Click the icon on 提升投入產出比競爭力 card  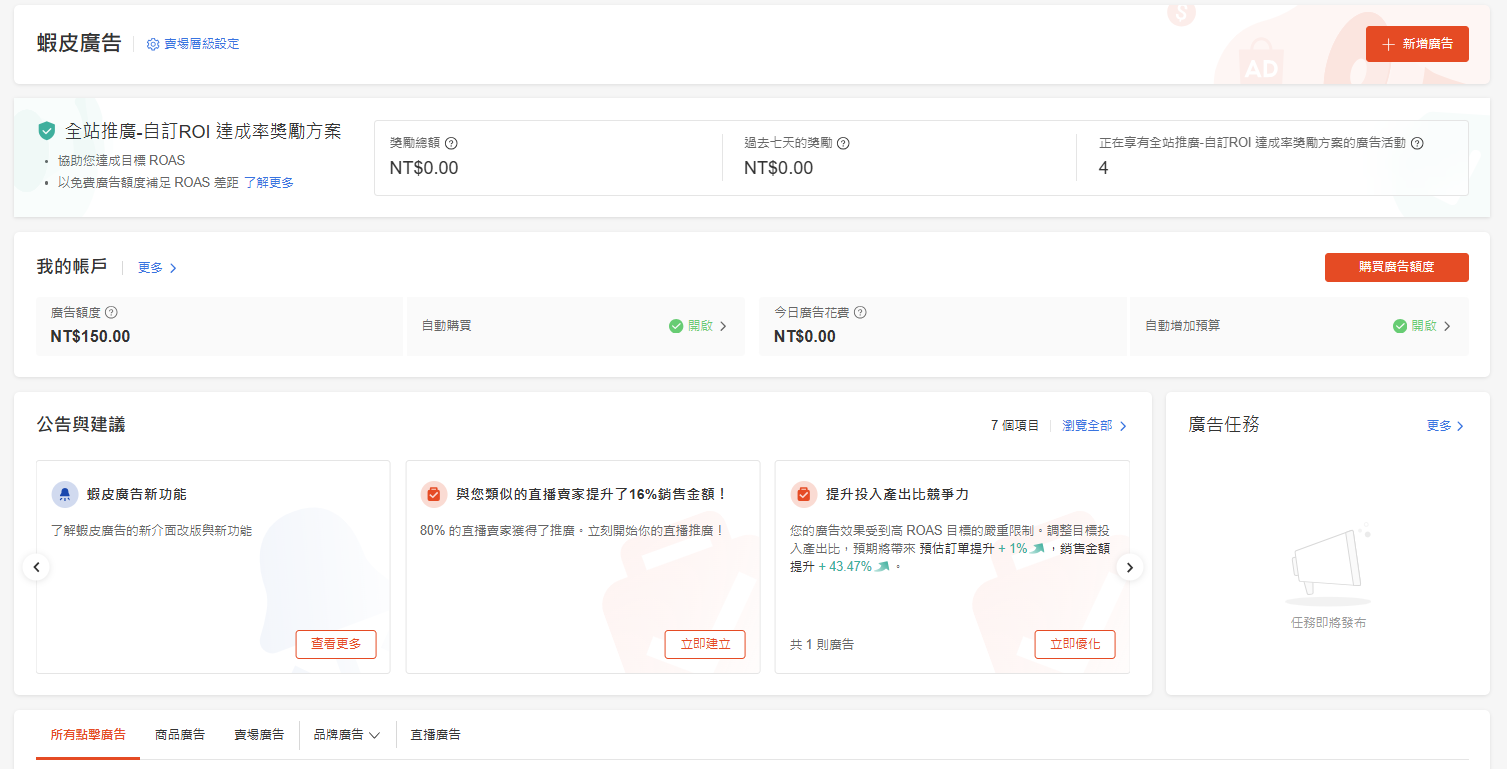(804, 494)
